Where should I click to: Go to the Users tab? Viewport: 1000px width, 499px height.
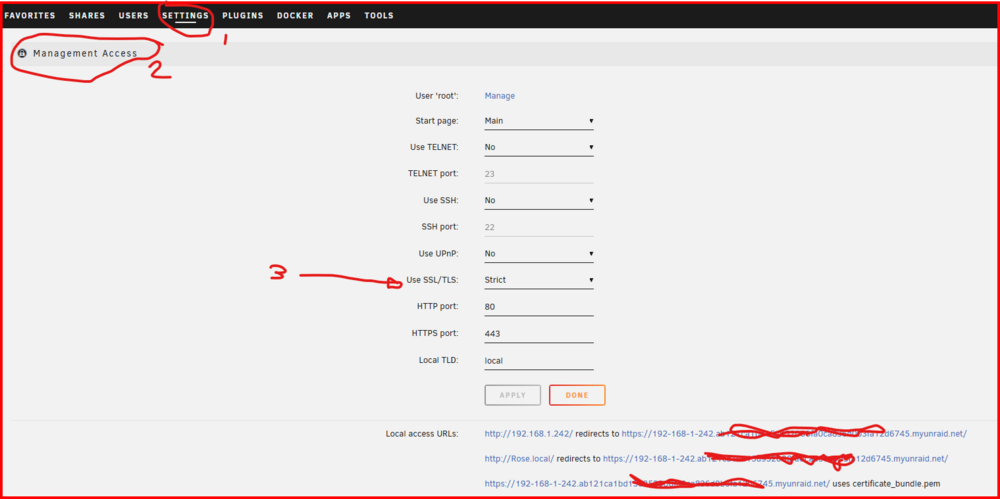(133, 15)
